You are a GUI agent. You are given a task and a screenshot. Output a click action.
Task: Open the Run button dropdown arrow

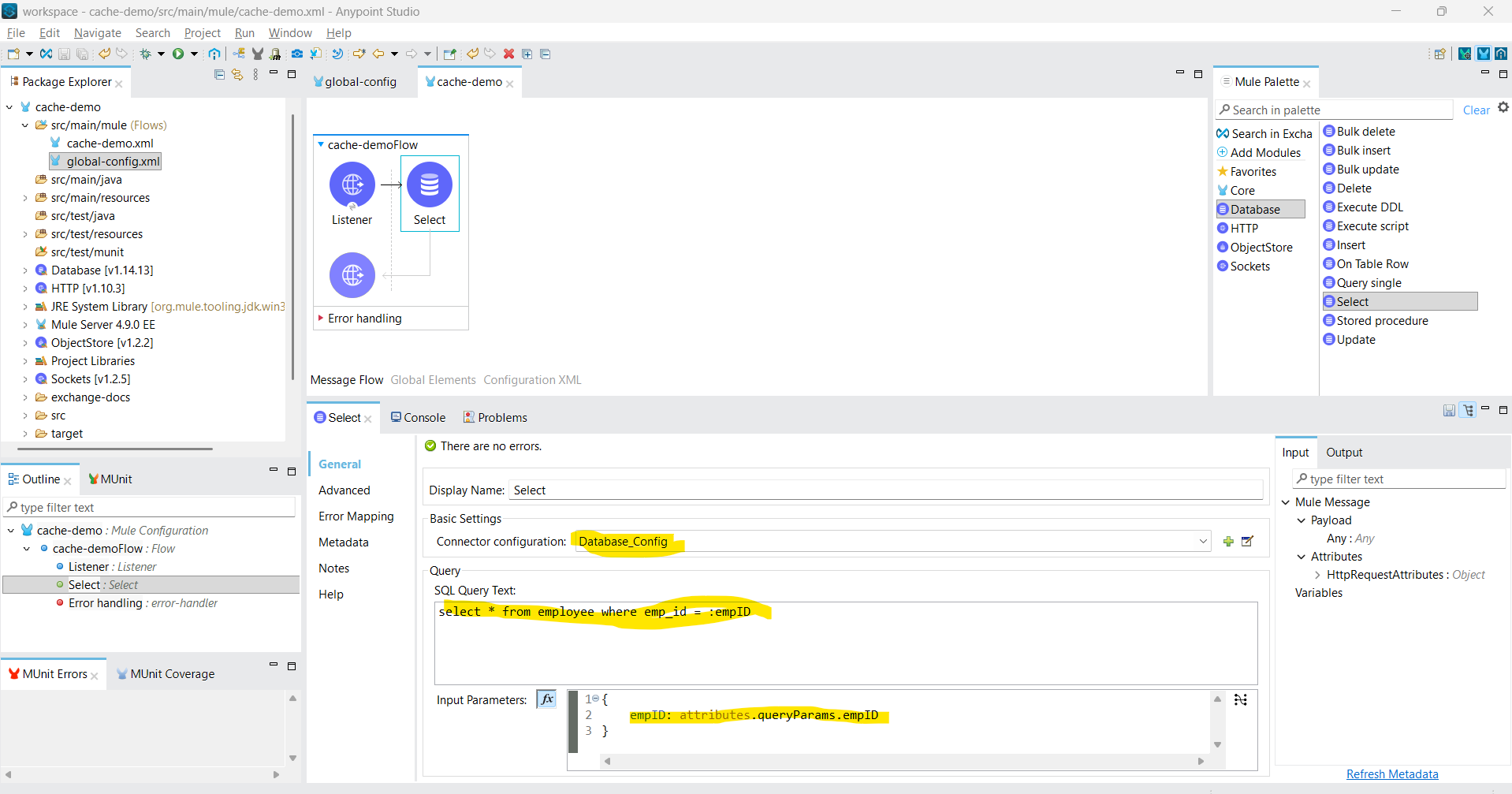click(194, 54)
